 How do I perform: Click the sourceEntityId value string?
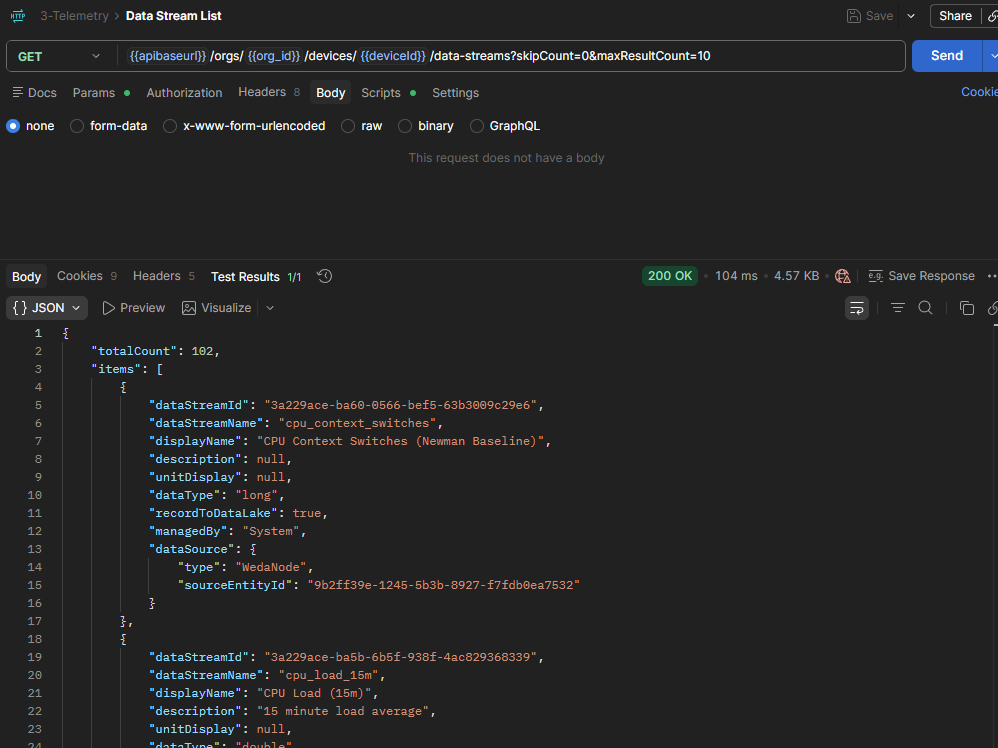coord(444,584)
